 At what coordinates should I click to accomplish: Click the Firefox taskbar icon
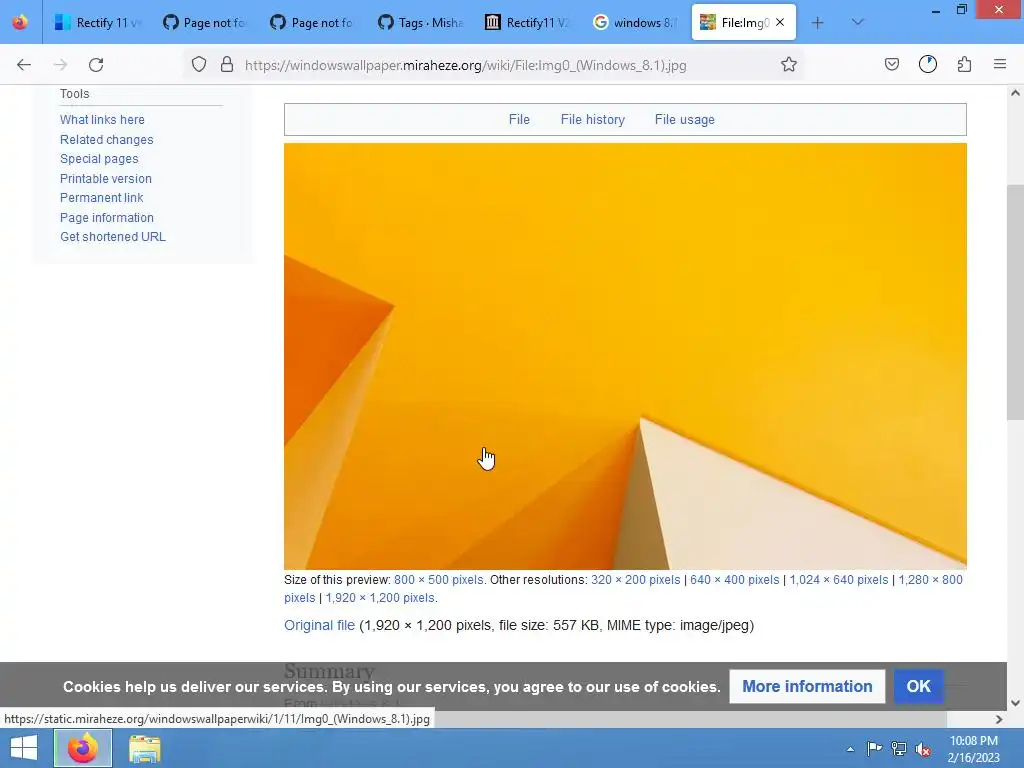pos(83,748)
